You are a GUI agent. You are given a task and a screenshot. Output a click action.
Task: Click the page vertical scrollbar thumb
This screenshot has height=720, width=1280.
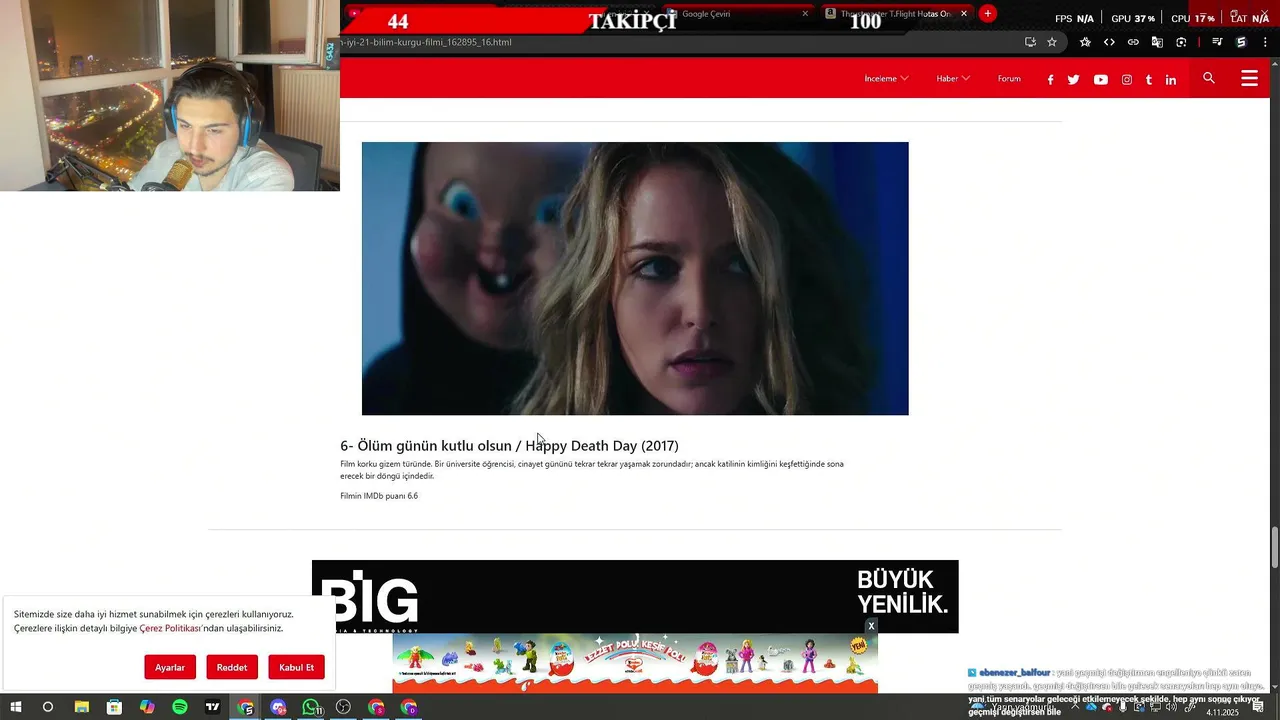pyautogui.click(x=1275, y=546)
